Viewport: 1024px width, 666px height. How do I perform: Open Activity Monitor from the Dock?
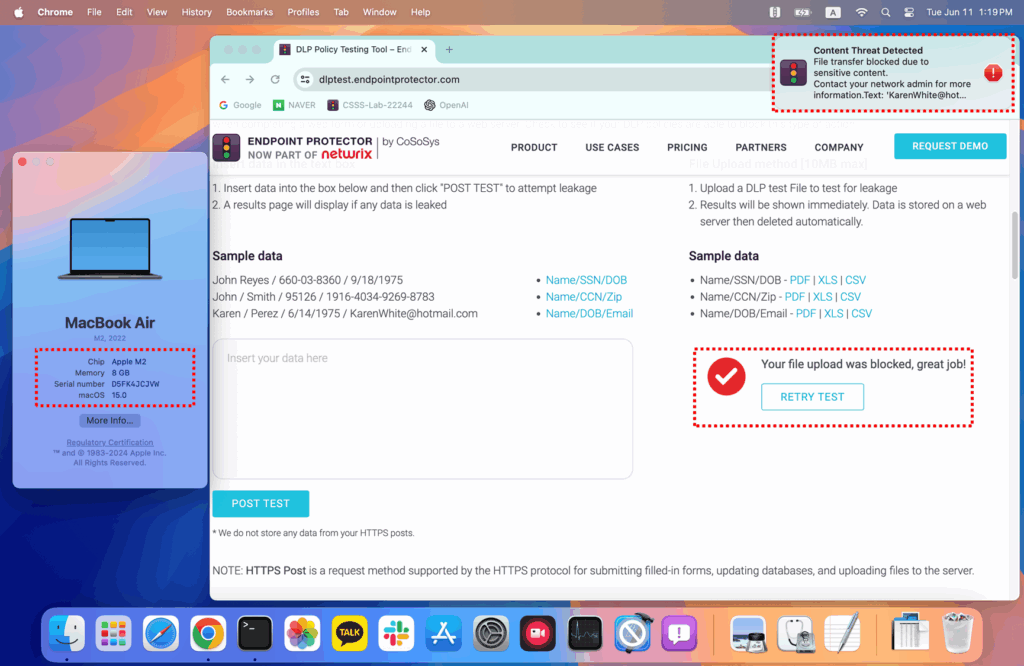coord(584,633)
